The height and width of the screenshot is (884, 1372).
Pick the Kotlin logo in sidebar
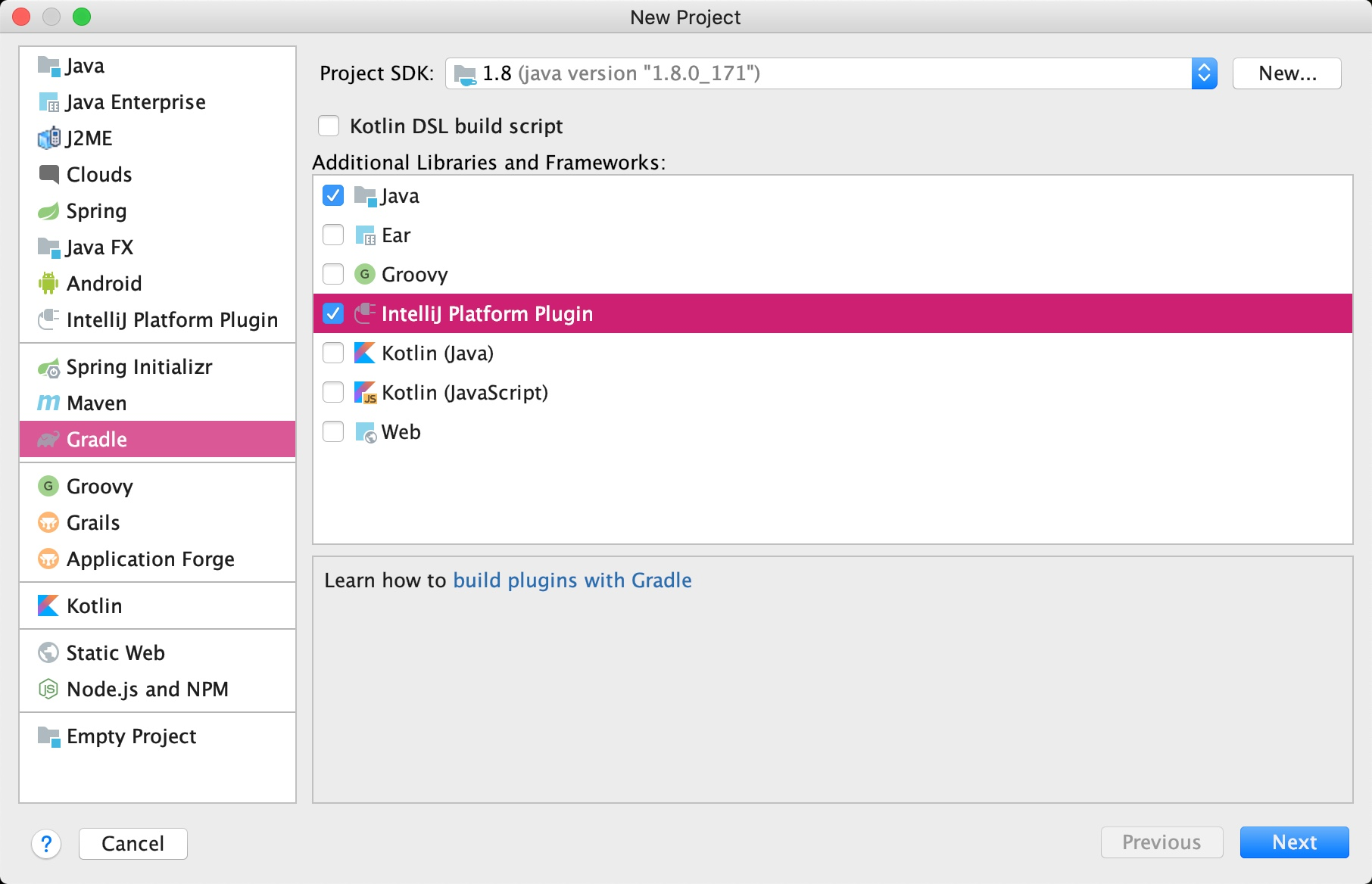point(48,606)
